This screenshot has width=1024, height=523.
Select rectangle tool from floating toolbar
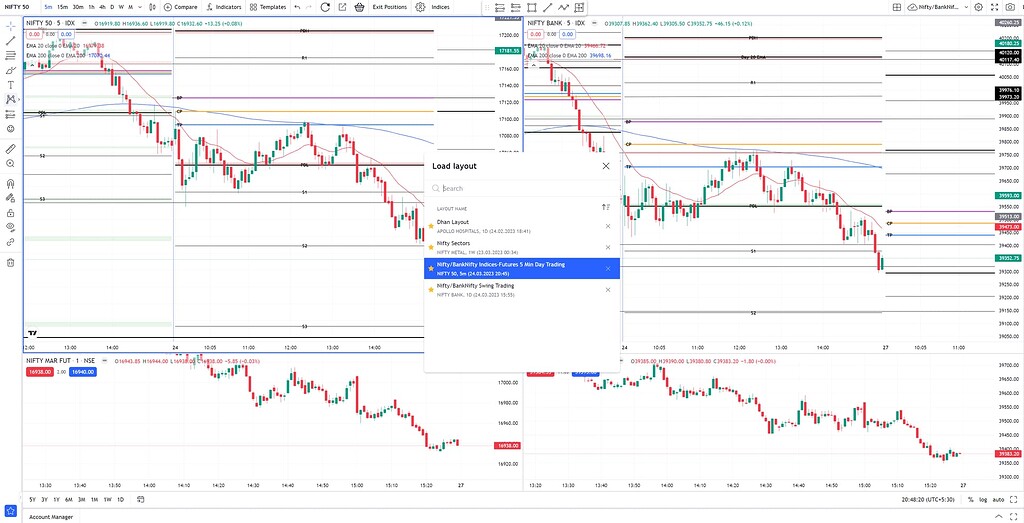point(532,8)
